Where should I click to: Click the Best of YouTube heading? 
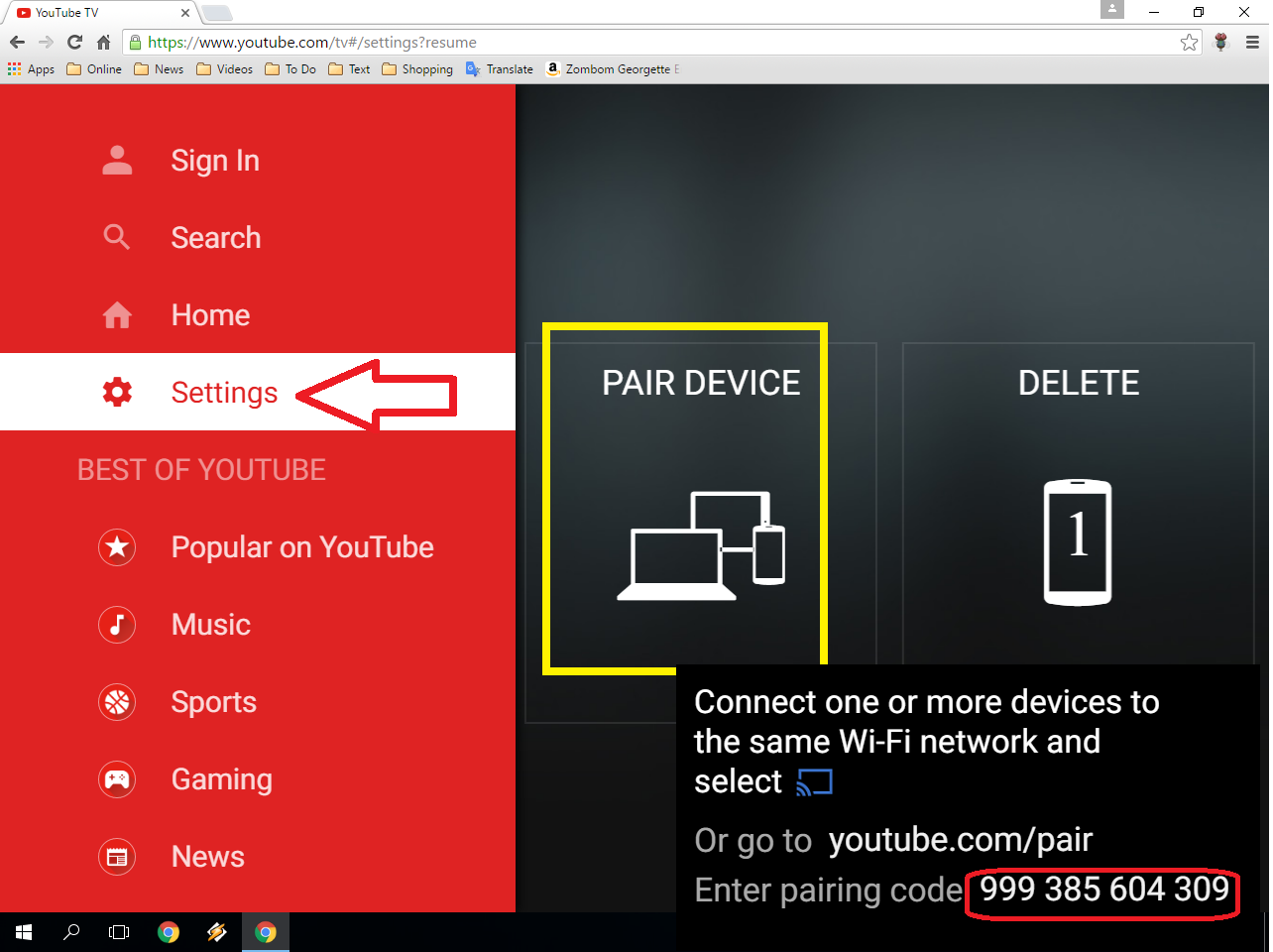click(201, 470)
